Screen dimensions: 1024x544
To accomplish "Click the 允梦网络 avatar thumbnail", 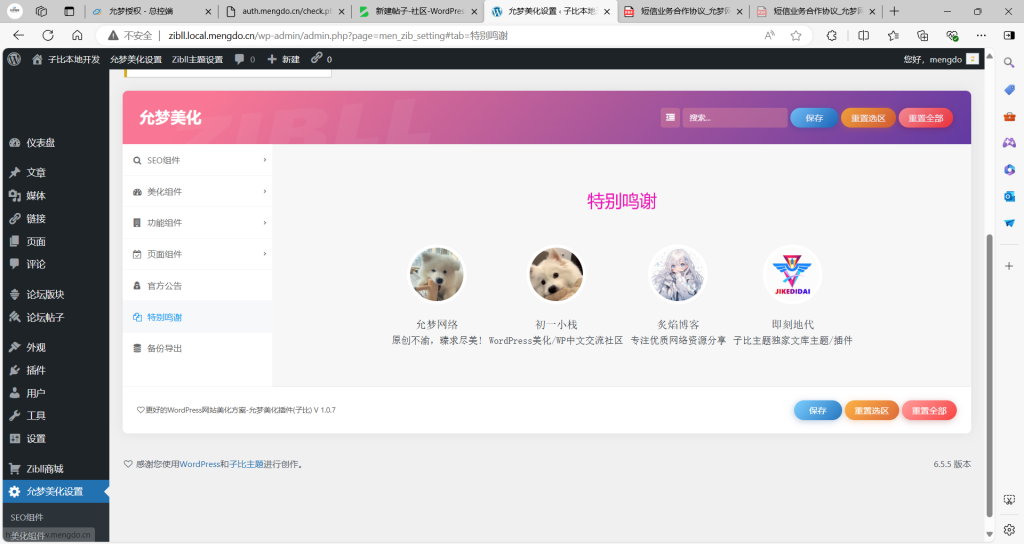I will pos(437,274).
